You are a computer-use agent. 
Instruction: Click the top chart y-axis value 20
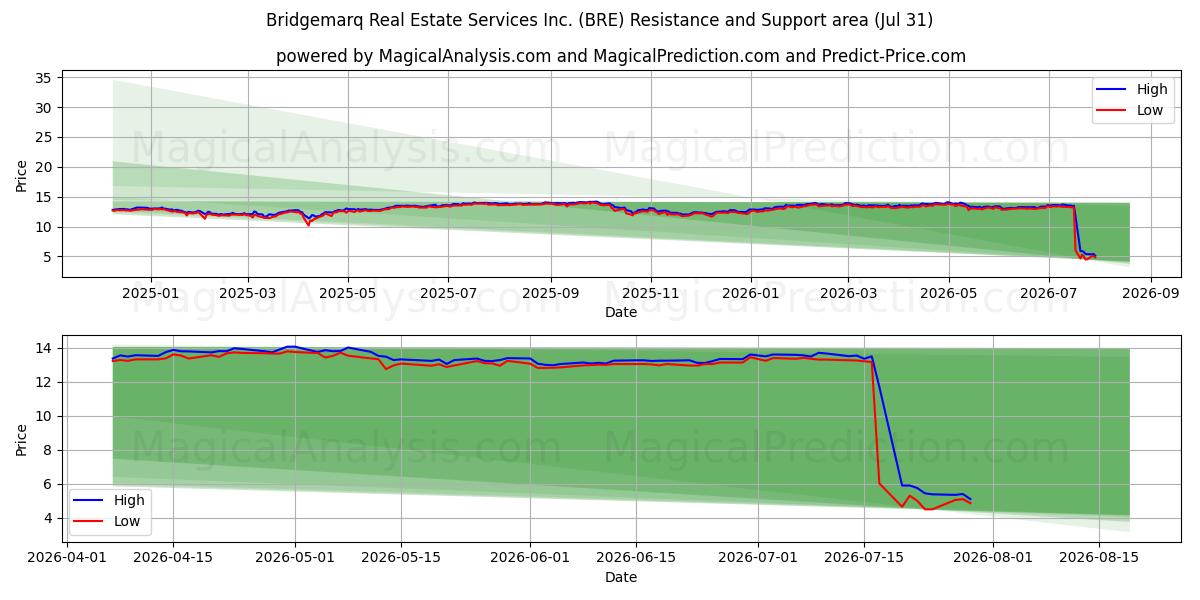[x=44, y=167]
